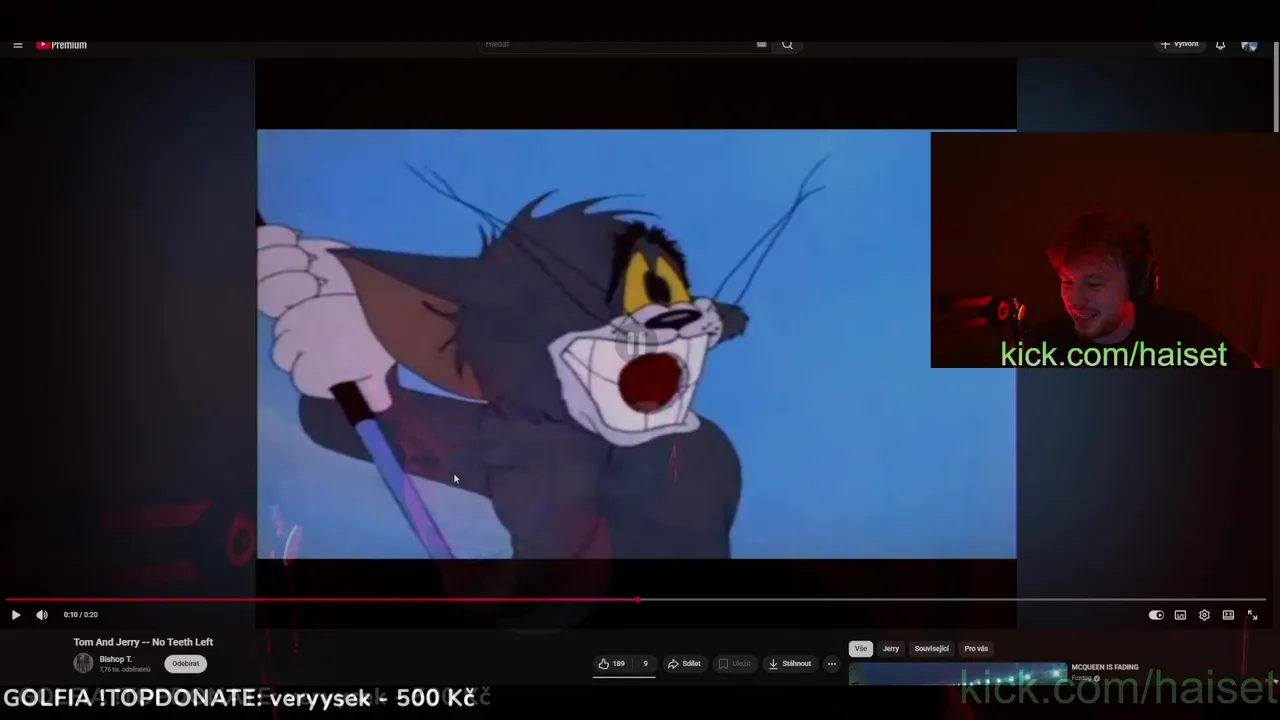Click the video frame to resume playback
Viewport: 1280px width, 720px height.
[x=636, y=344]
